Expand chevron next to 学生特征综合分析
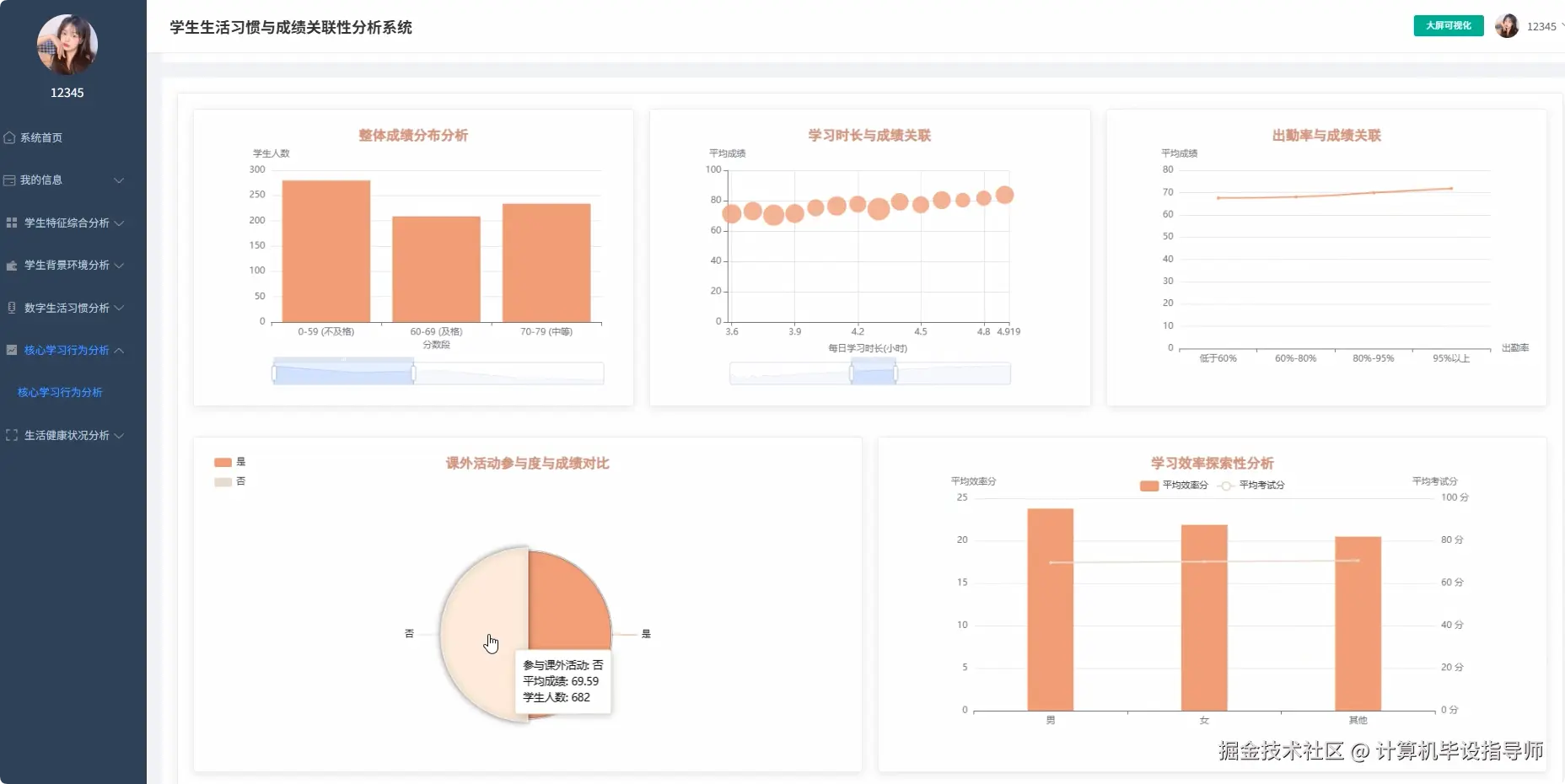The image size is (1565, 784). [x=119, y=223]
